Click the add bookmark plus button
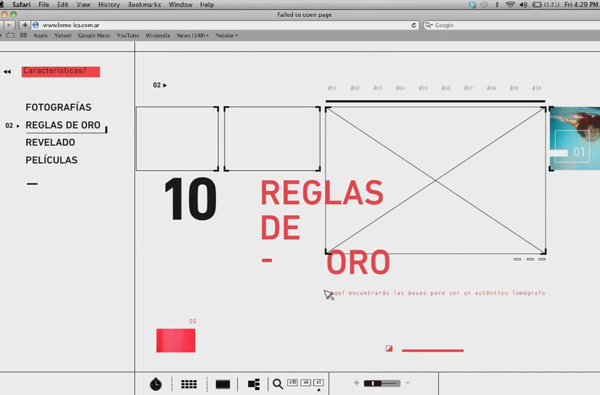 (24, 25)
